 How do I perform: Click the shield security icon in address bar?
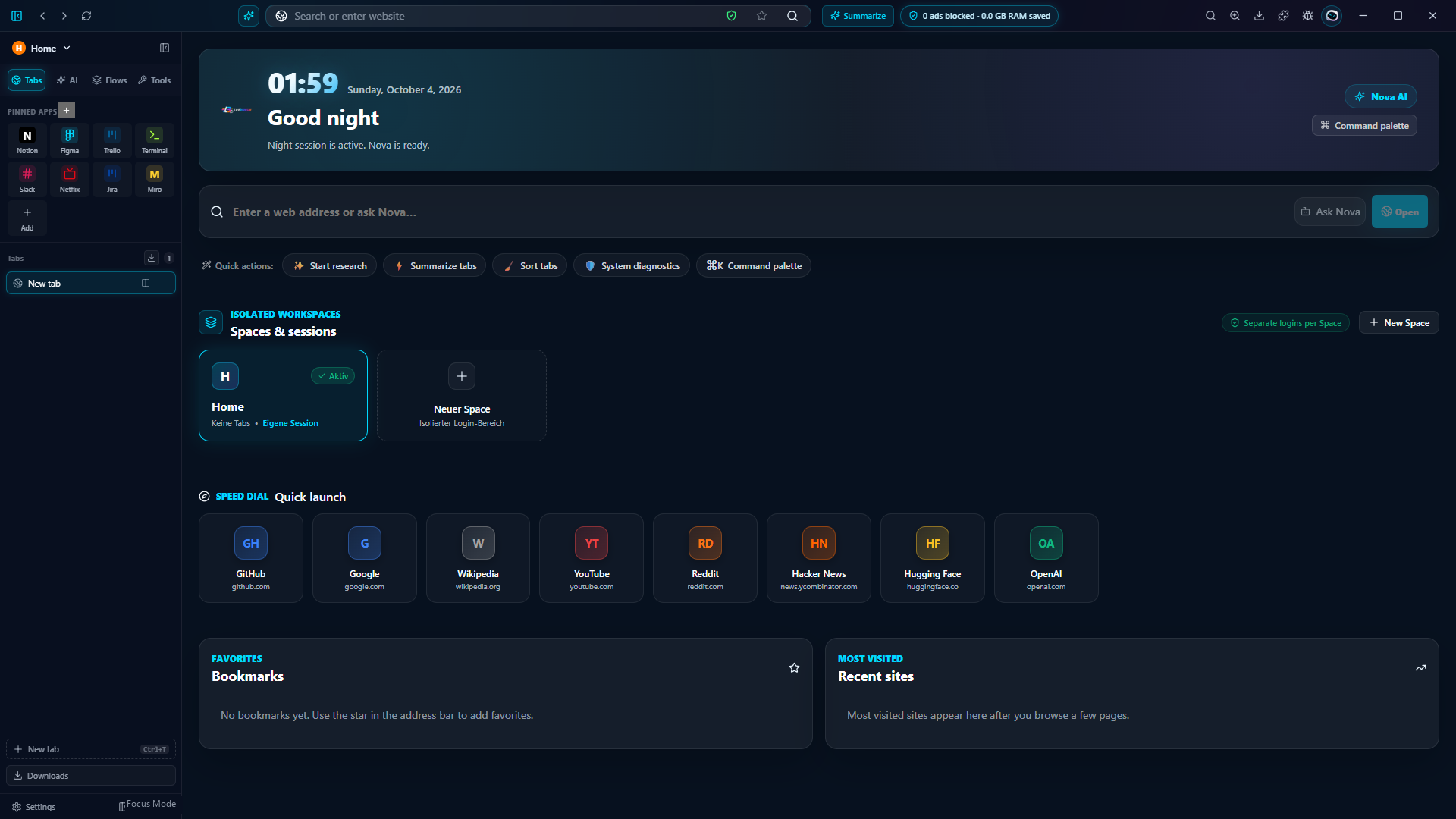(x=731, y=16)
